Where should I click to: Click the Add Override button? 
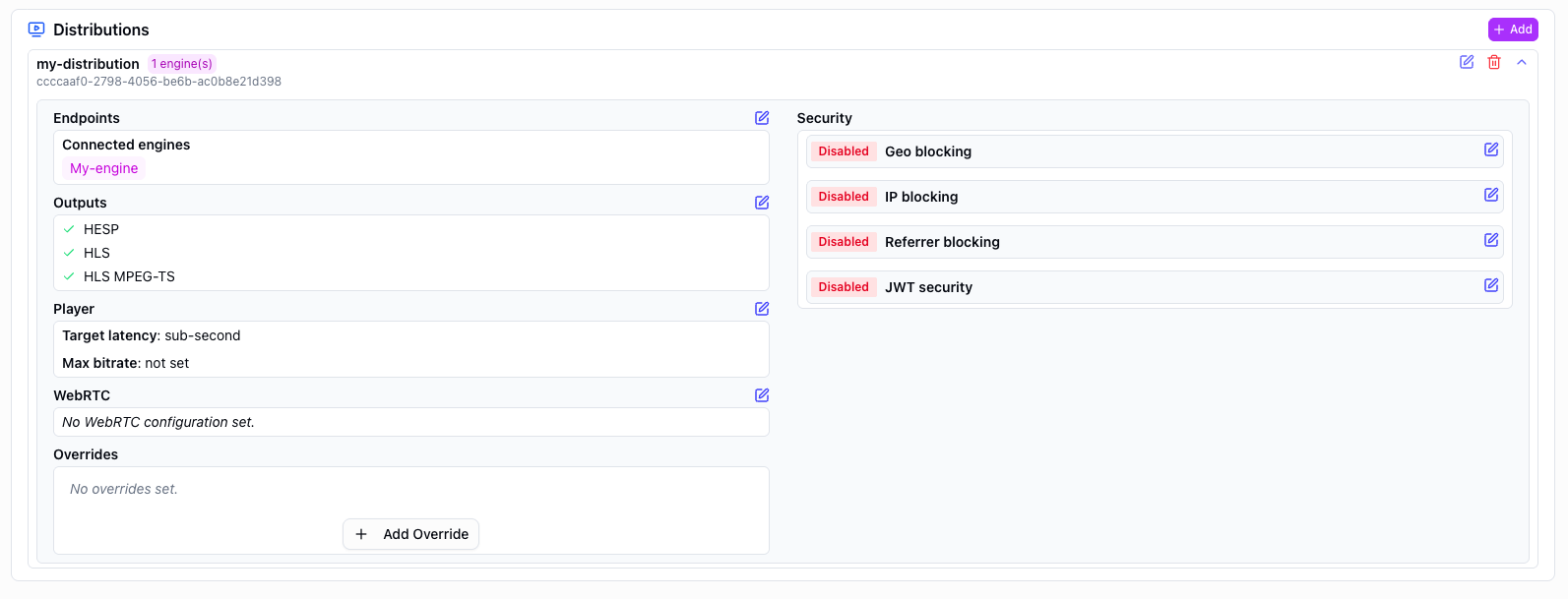pos(410,534)
